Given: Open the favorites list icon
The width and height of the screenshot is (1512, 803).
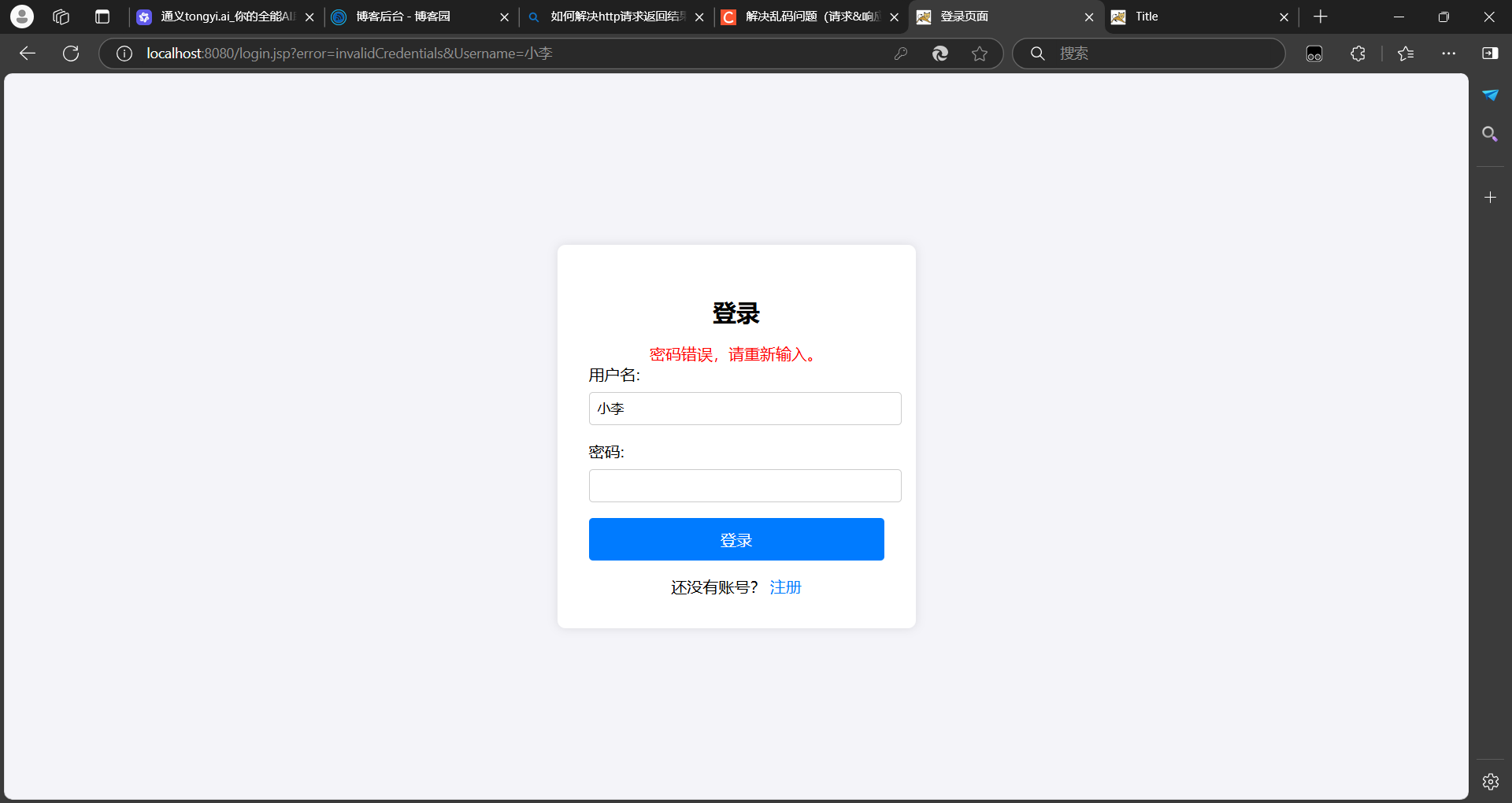Looking at the screenshot, I should click(x=1406, y=54).
